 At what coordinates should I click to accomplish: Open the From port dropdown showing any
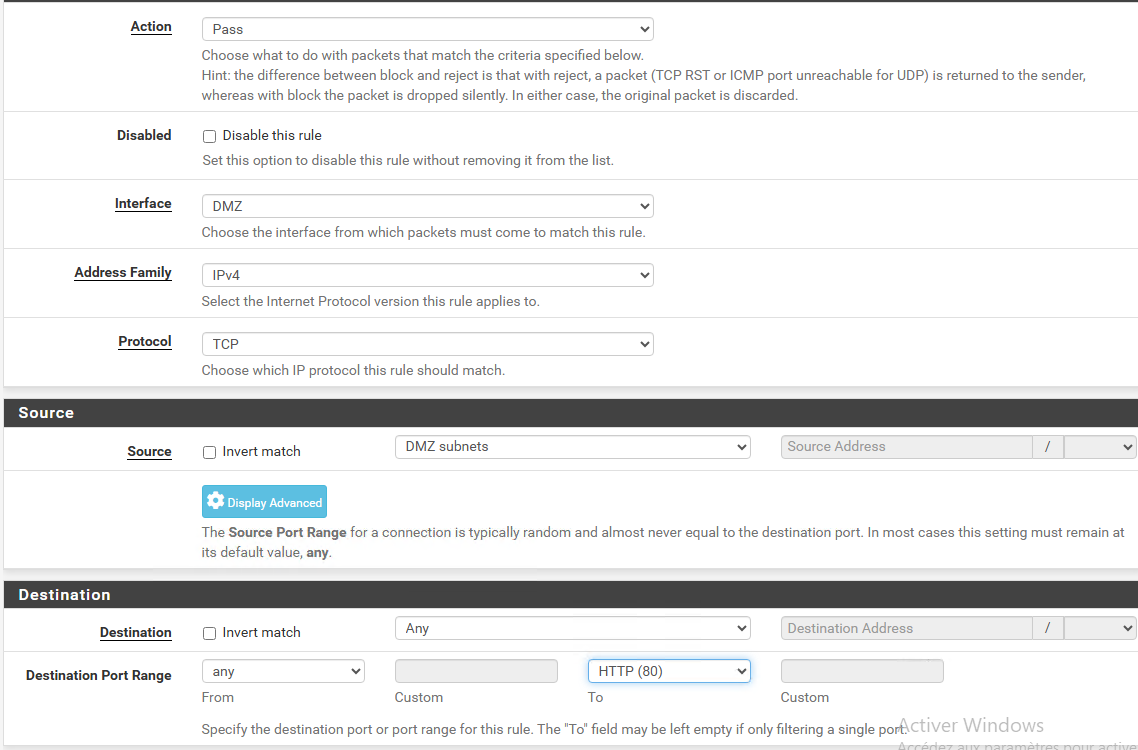283,672
